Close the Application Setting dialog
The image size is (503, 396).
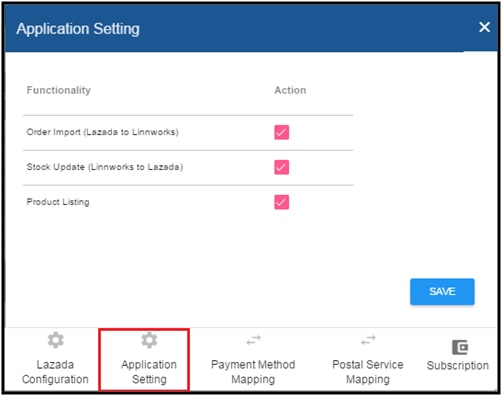click(484, 27)
